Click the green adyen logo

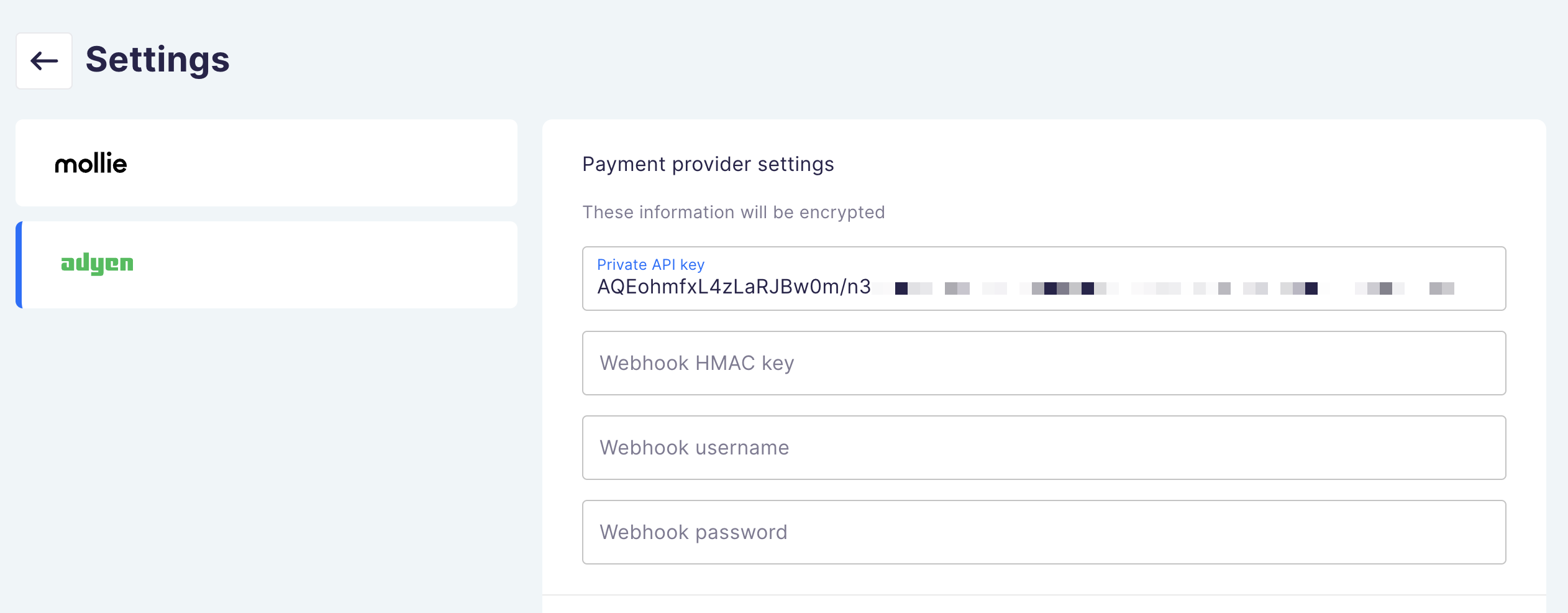pyautogui.click(x=97, y=264)
